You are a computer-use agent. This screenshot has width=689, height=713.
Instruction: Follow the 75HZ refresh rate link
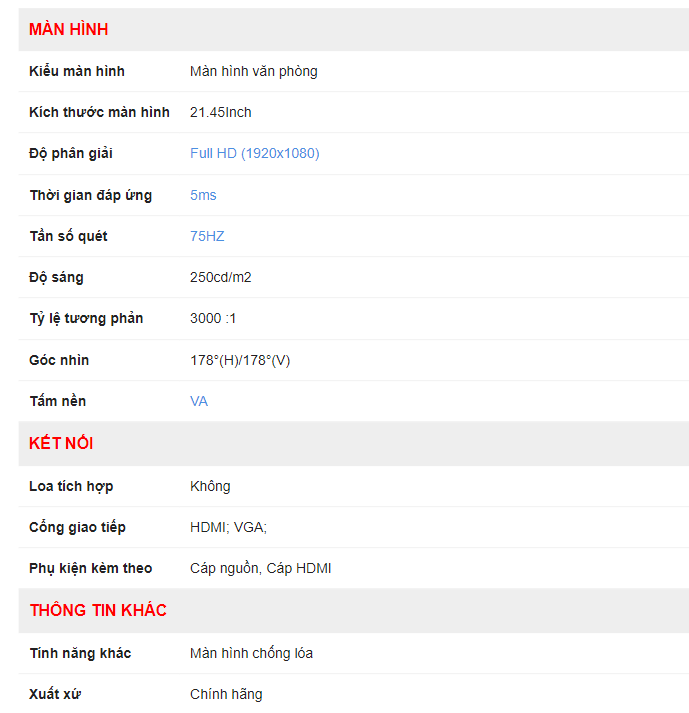[207, 236]
